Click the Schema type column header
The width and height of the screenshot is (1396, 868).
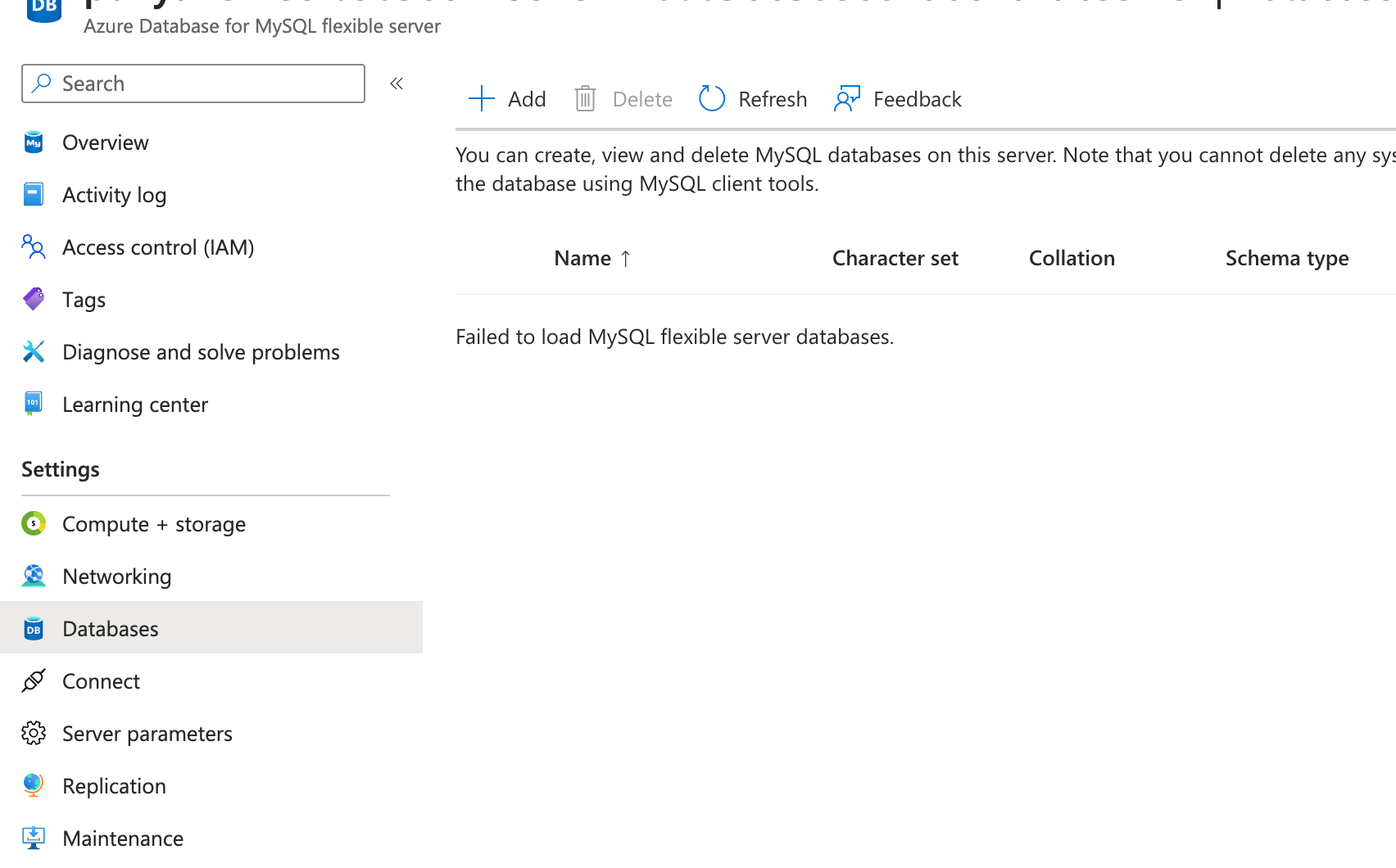[1287, 258]
